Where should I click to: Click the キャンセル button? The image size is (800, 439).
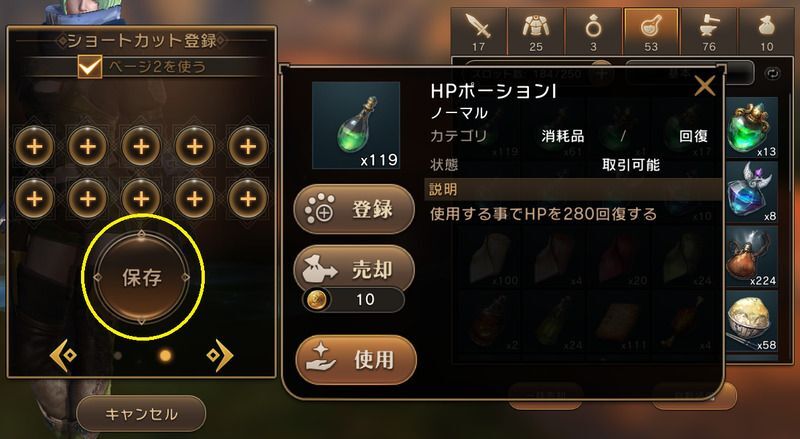[141, 414]
